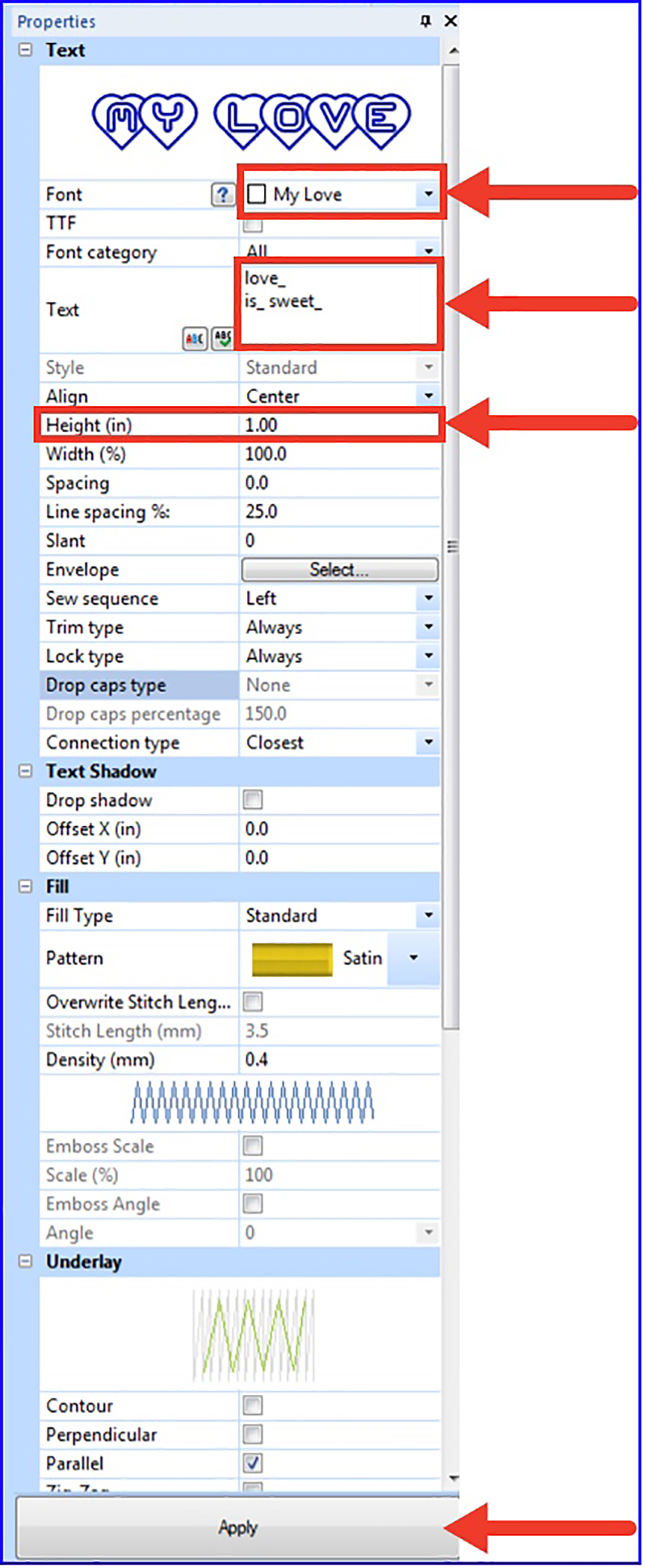This screenshot has width=646, height=1568.
Task: Click the yellow Satin pattern swatch
Action: point(292,958)
